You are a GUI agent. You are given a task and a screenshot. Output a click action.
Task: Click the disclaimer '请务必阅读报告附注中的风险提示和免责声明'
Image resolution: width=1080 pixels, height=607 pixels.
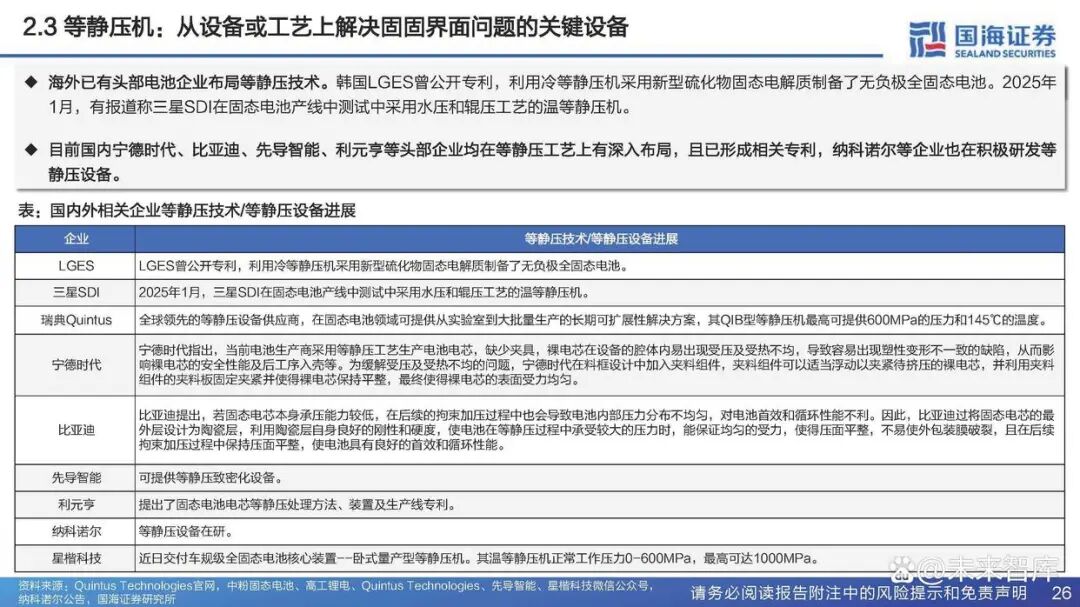[x=858, y=593]
